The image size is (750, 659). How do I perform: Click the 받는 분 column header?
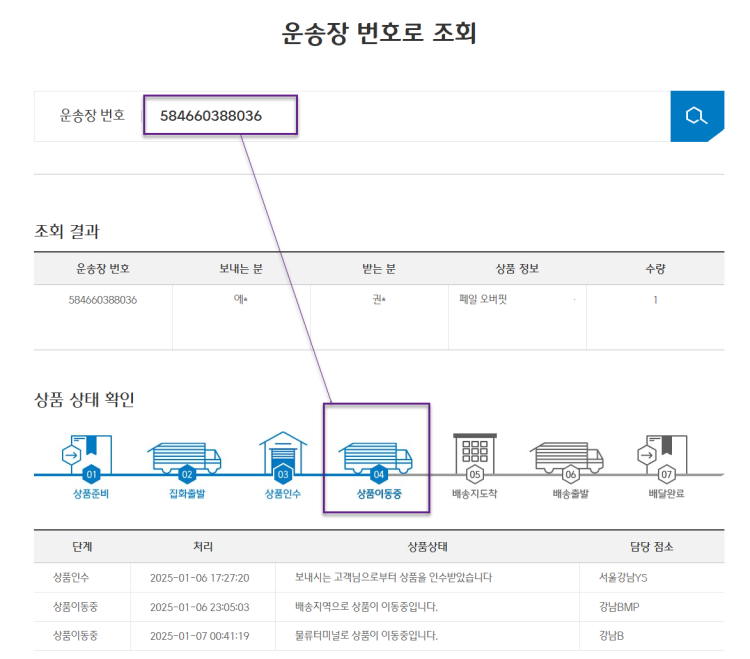click(379, 269)
